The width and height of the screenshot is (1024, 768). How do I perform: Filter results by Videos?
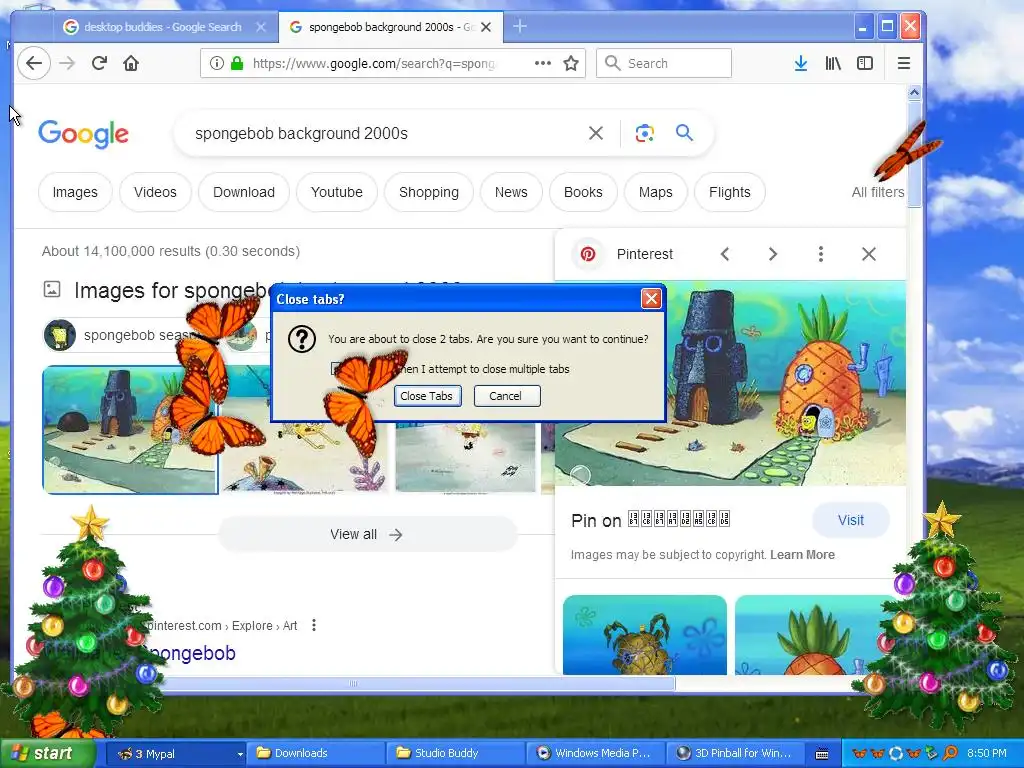pos(155,192)
